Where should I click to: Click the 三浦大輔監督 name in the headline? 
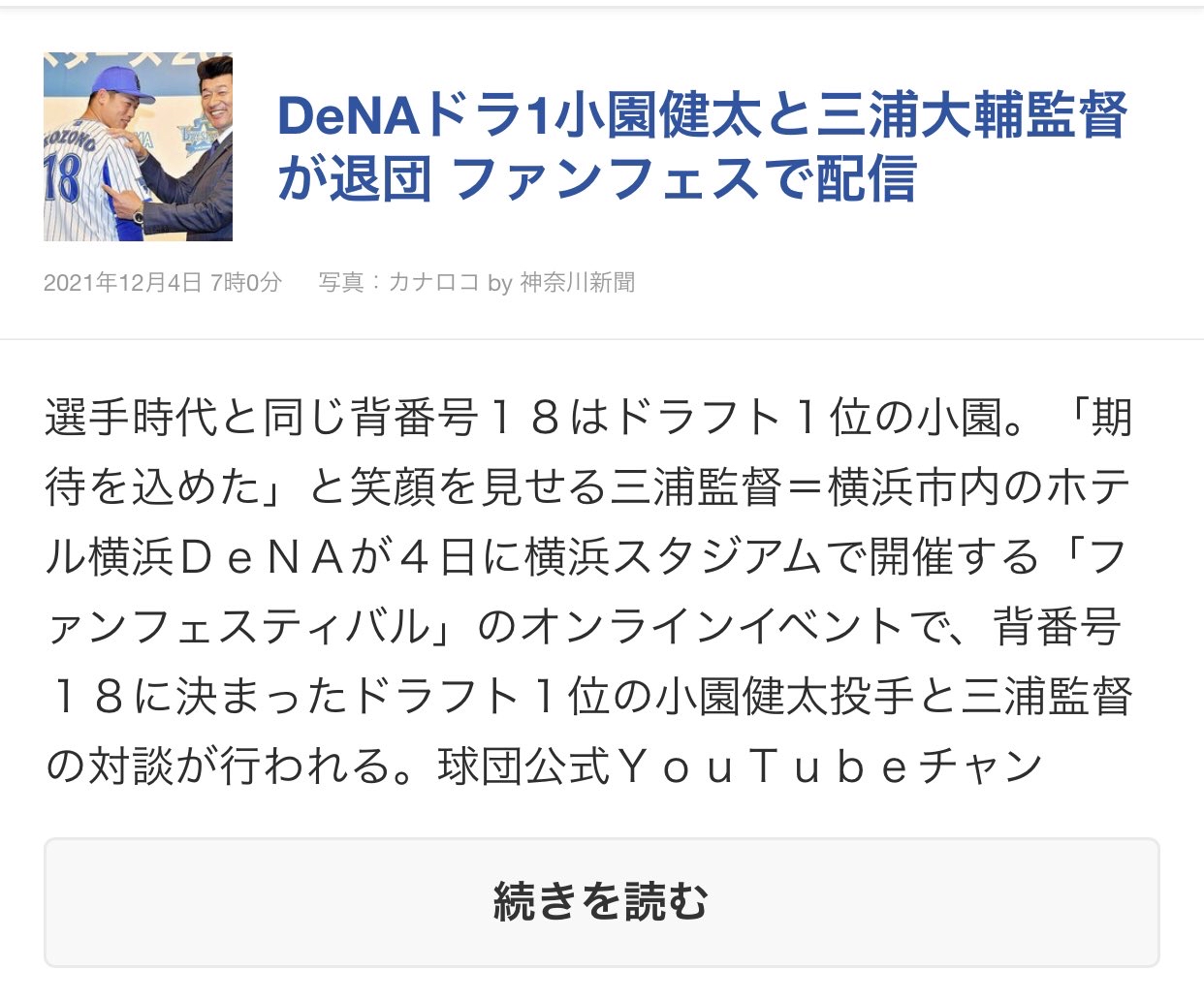coord(972,115)
